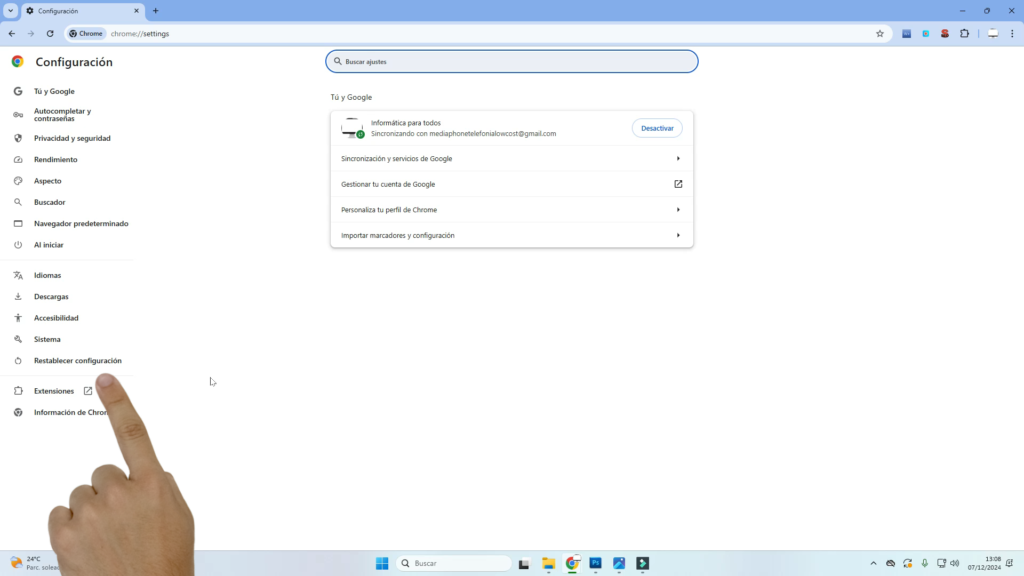Screen dimensions: 1024x576
Task: Open the Extensions puzzle icon in toolbar
Action: [964, 33]
